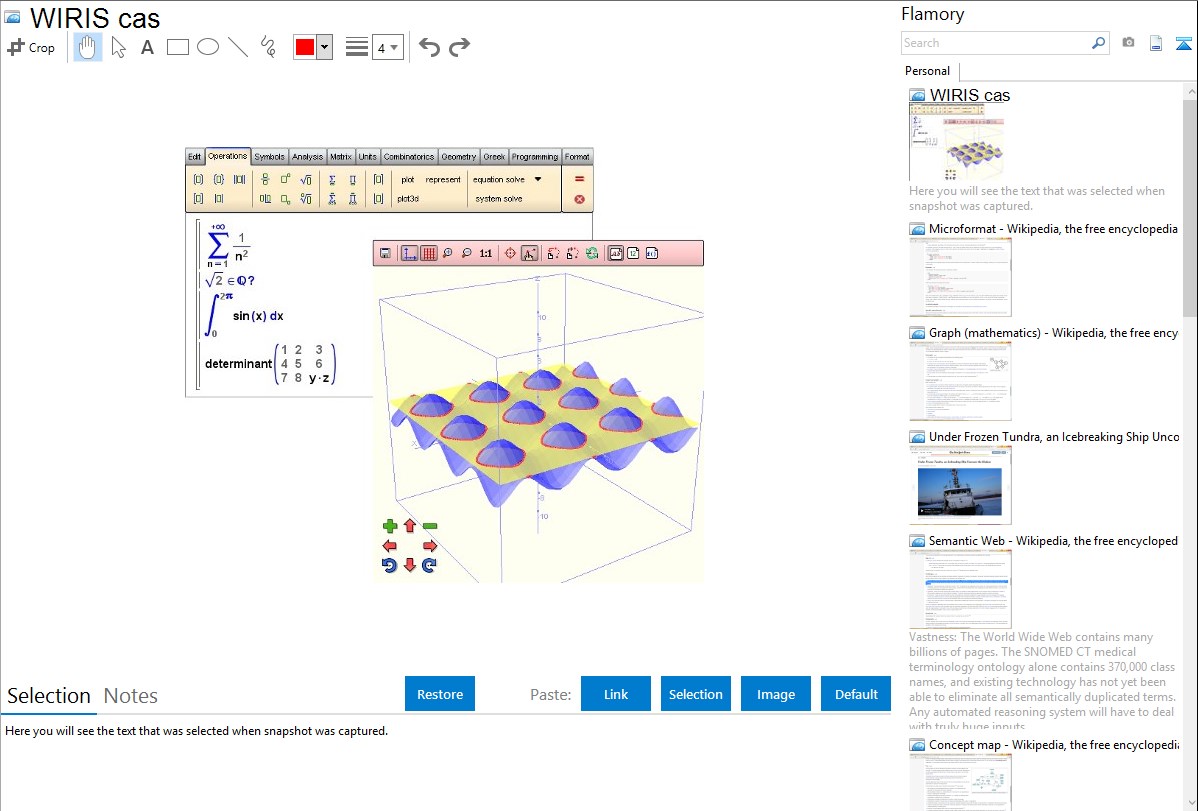1198x811 pixels.
Task: Click the blue rotate clockwise control
Action: tap(429, 565)
